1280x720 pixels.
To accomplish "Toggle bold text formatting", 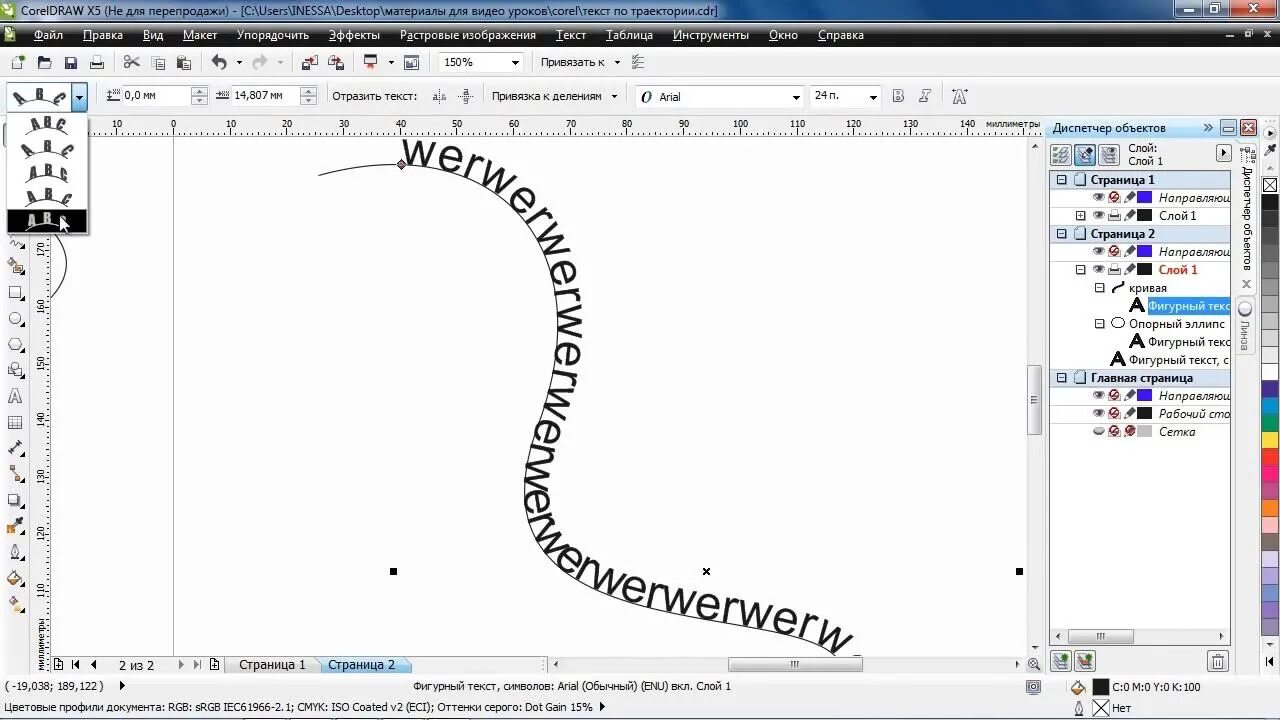I will coord(898,96).
